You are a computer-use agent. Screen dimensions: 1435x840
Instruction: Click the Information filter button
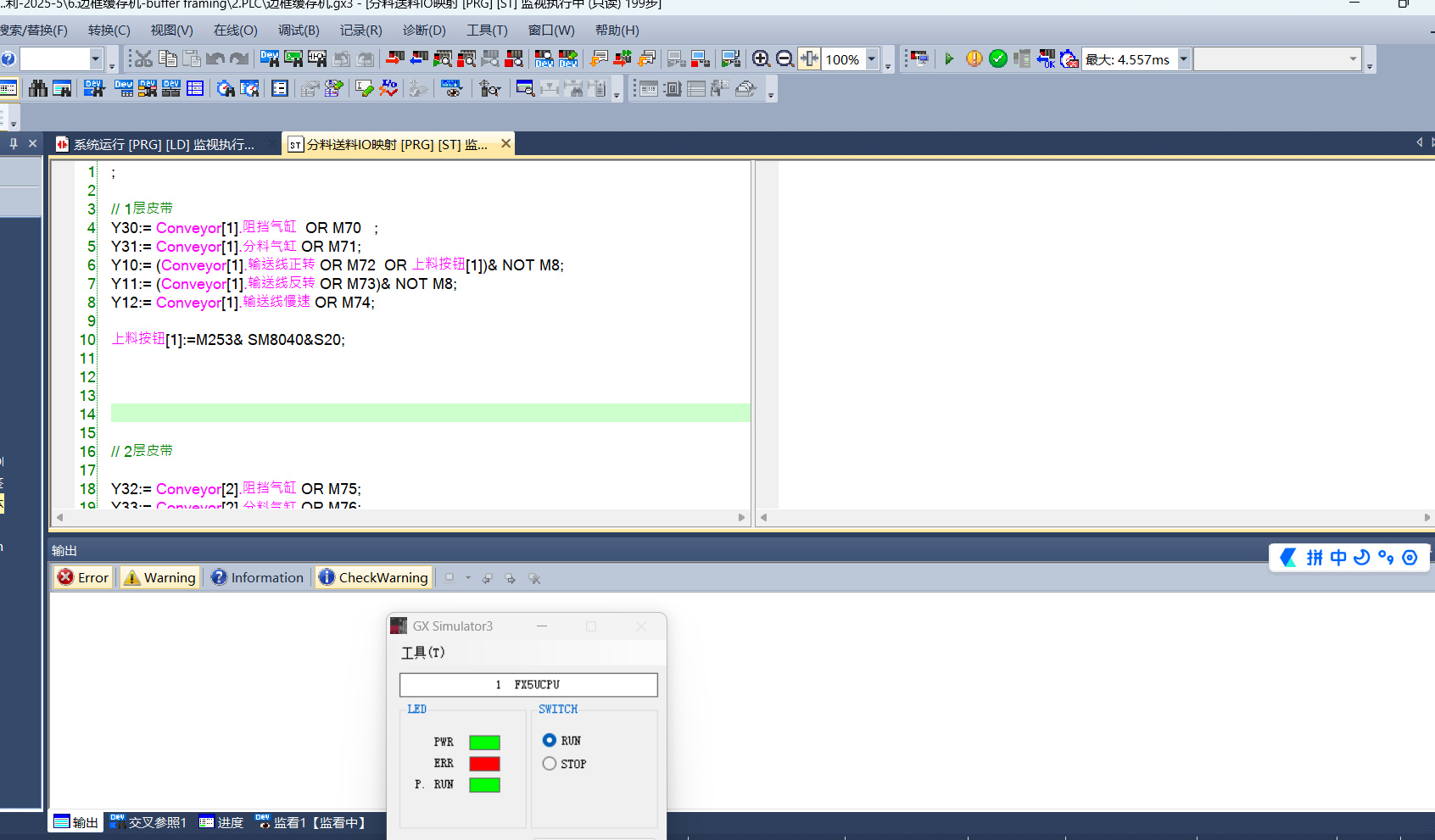pos(257,577)
